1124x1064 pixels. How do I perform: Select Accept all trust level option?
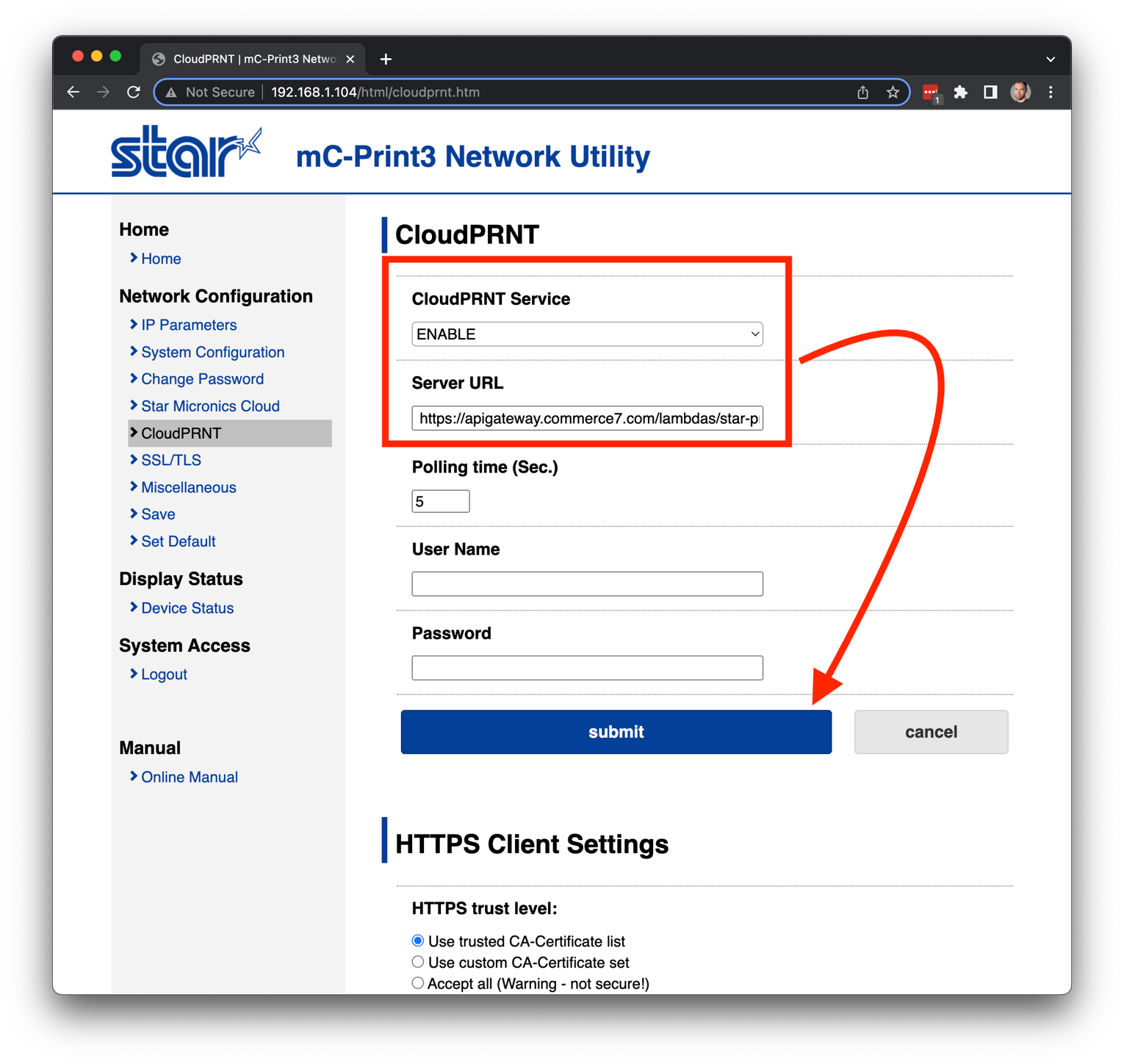(417, 982)
